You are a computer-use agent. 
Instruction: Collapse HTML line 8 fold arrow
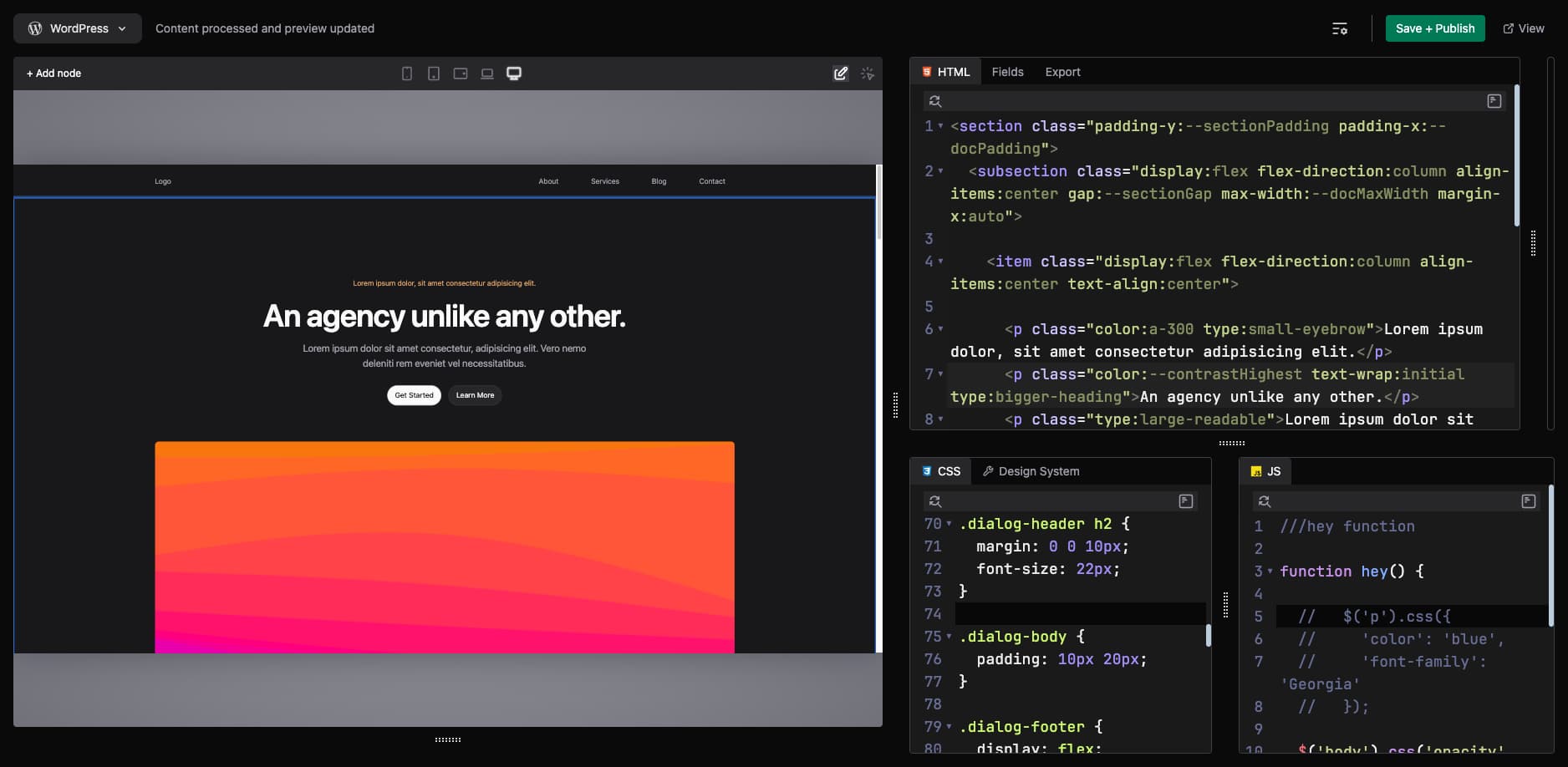940,419
